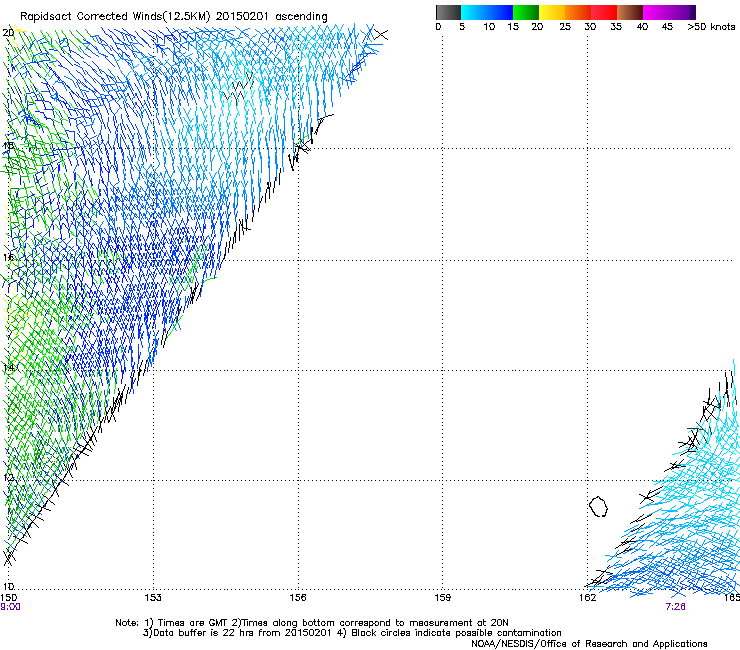
Task: Click the latitude label '14'
Action: (8, 368)
